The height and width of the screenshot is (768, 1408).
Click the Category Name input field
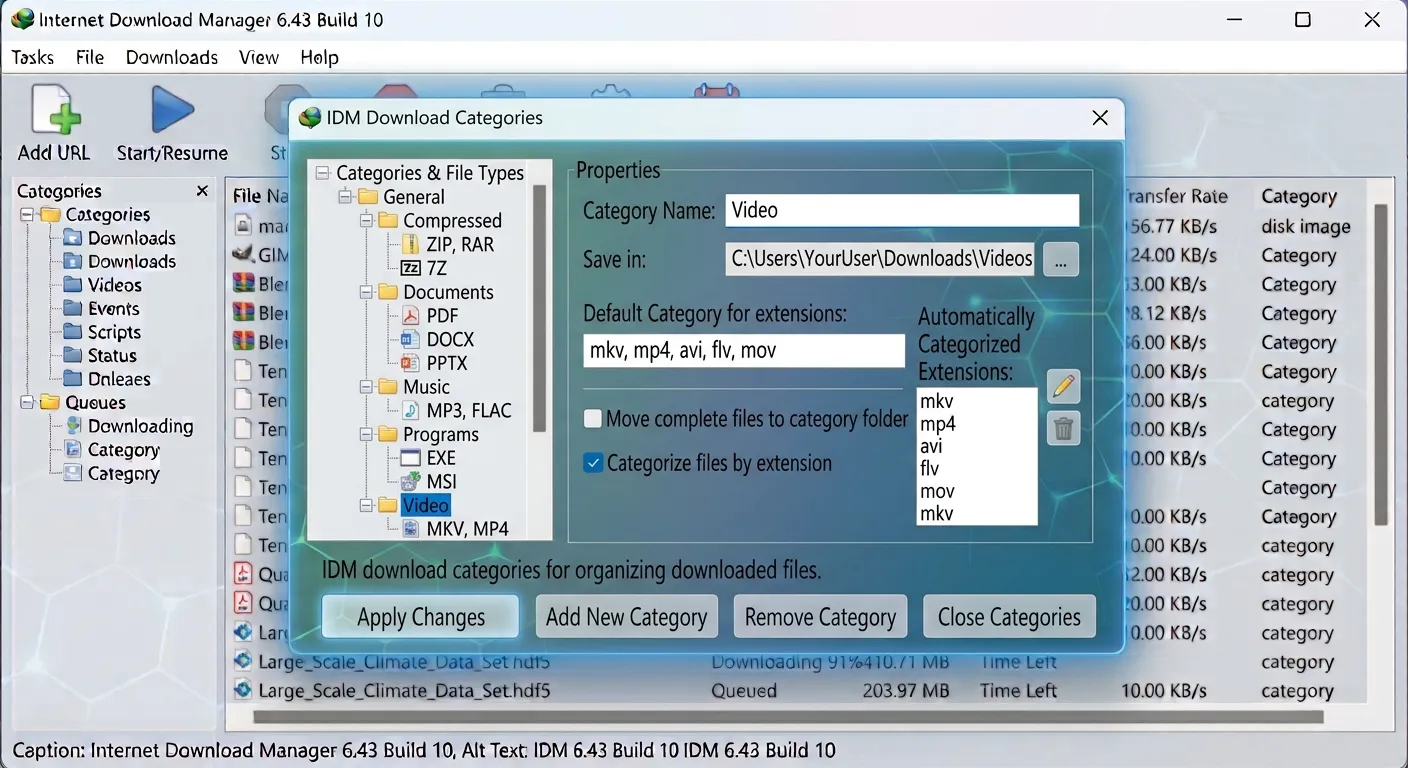902,210
